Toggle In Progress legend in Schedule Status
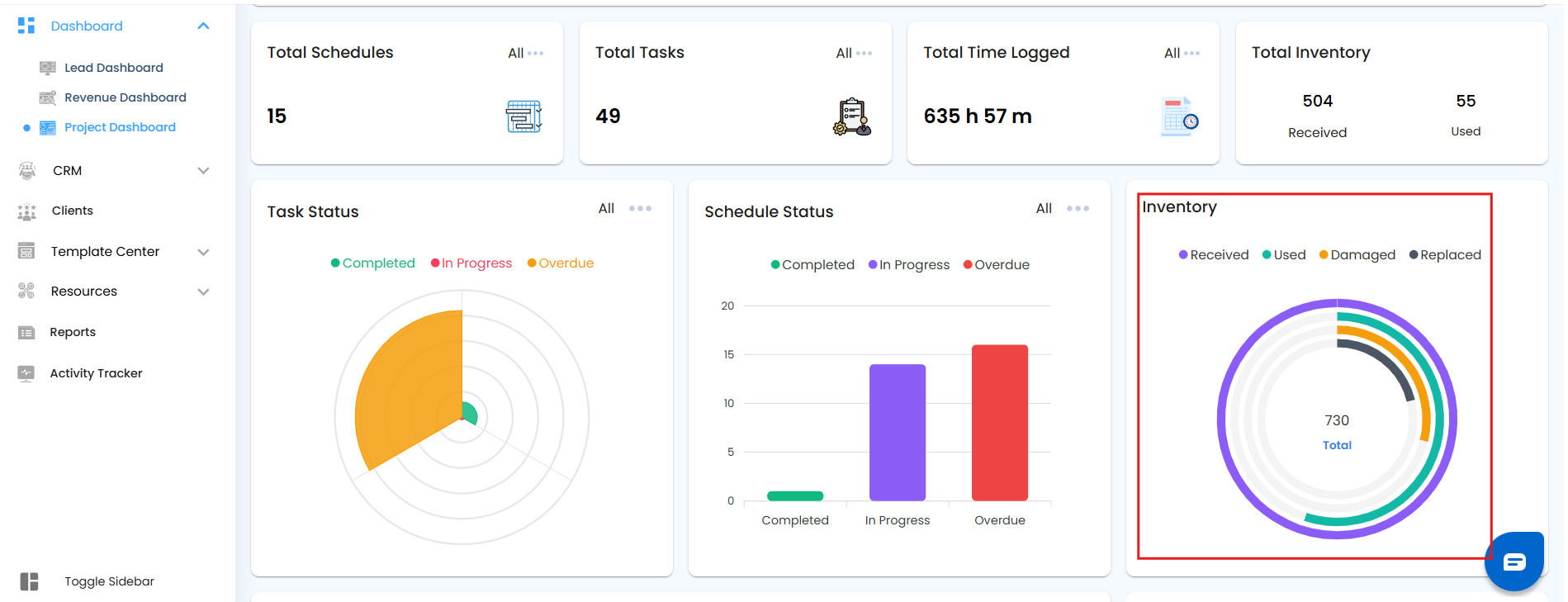The width and height of the screenshot is (1568, 602). 908,265
